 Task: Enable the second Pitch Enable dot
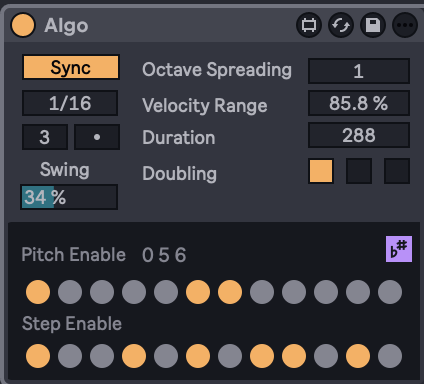[x=70, y=292]
